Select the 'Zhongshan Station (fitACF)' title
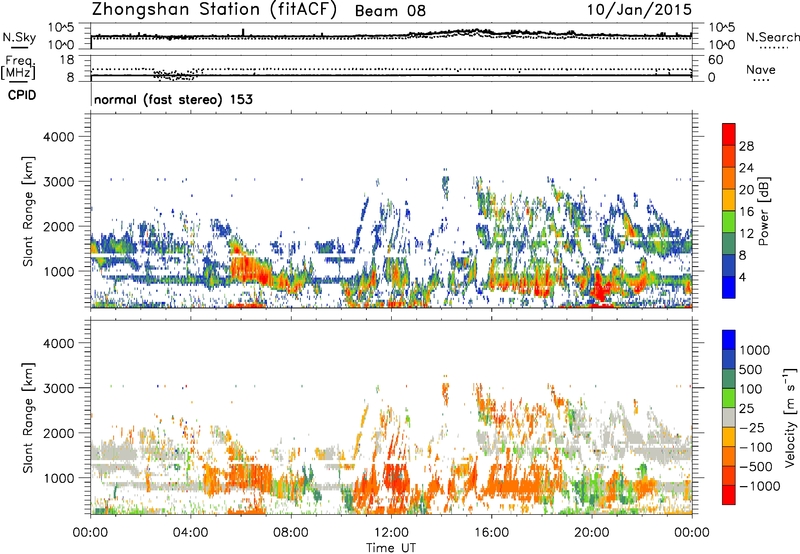Viewport: 800px width, 554px height. [x=214, y=10]
